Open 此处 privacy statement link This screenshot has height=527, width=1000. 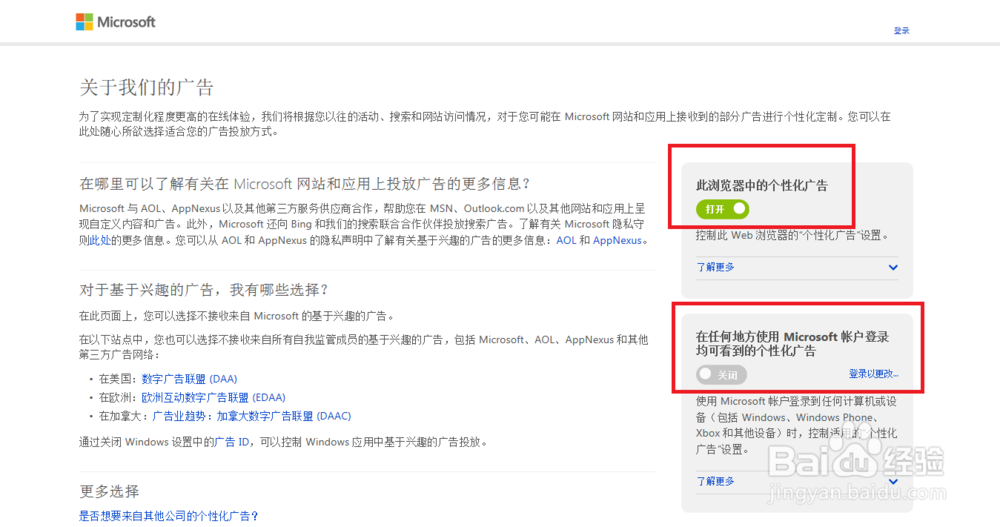point(100,241)
